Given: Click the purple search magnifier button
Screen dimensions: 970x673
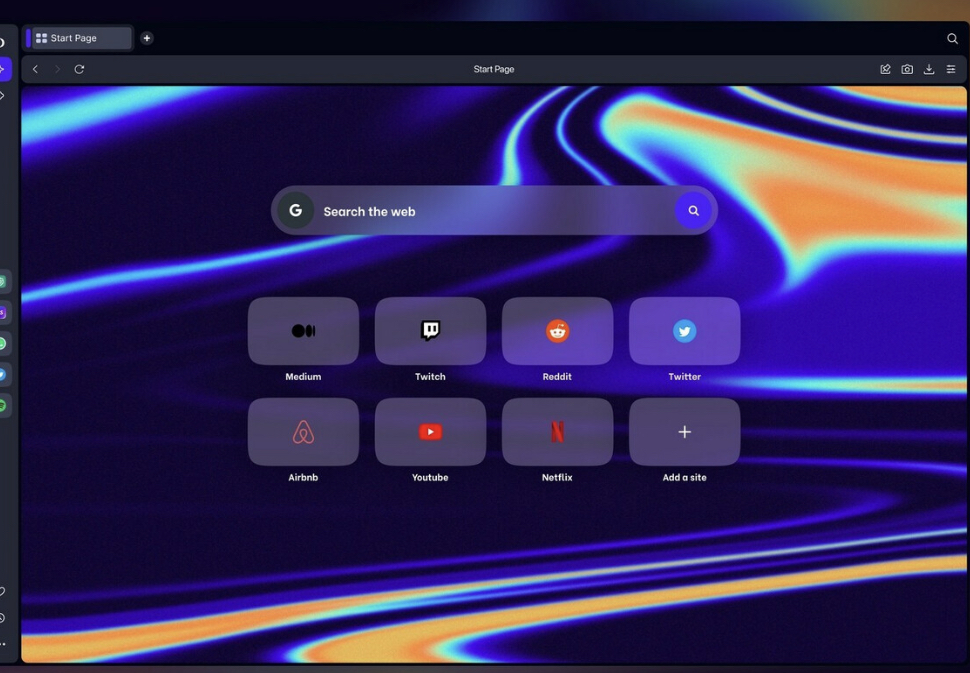Looking at the screenshot, I should point(693,210).
